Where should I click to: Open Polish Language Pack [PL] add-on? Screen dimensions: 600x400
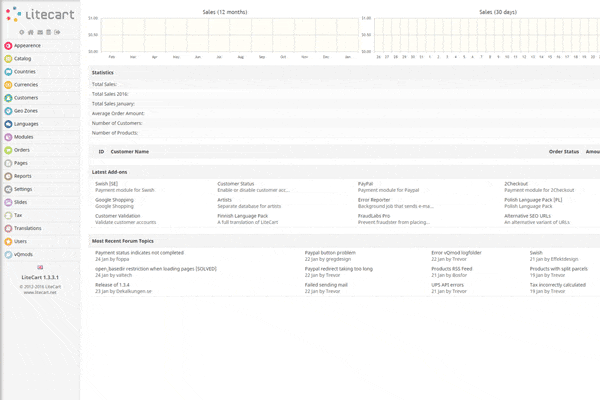(x=533, y=200)
